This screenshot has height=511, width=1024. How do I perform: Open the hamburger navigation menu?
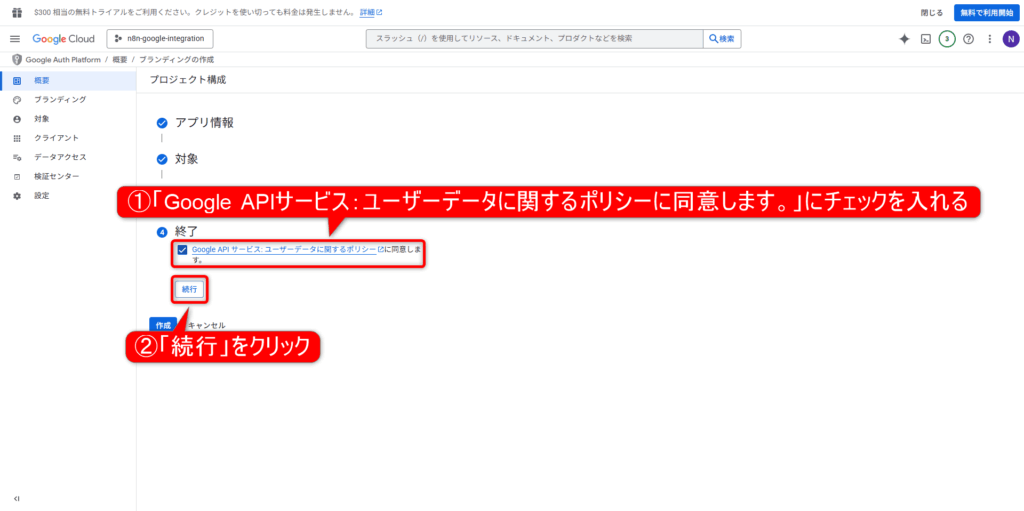tap(15, 39)
